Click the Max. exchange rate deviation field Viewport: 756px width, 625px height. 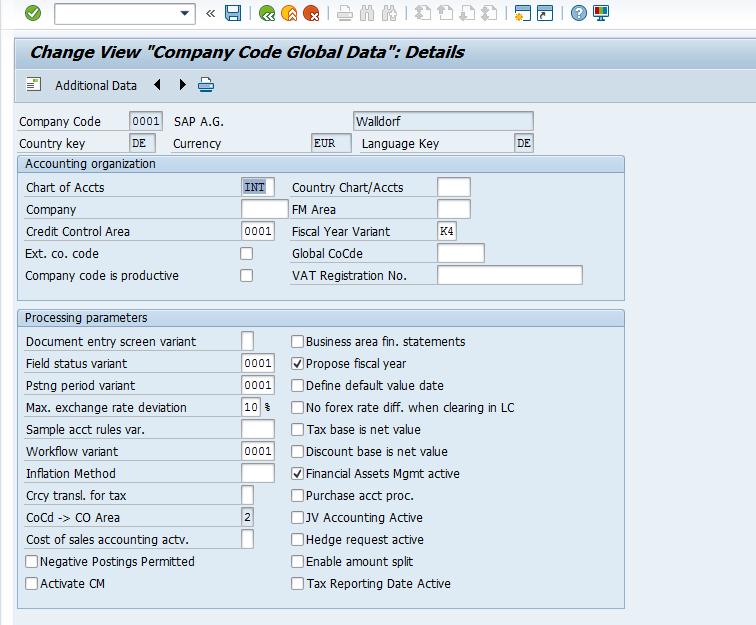251,407
